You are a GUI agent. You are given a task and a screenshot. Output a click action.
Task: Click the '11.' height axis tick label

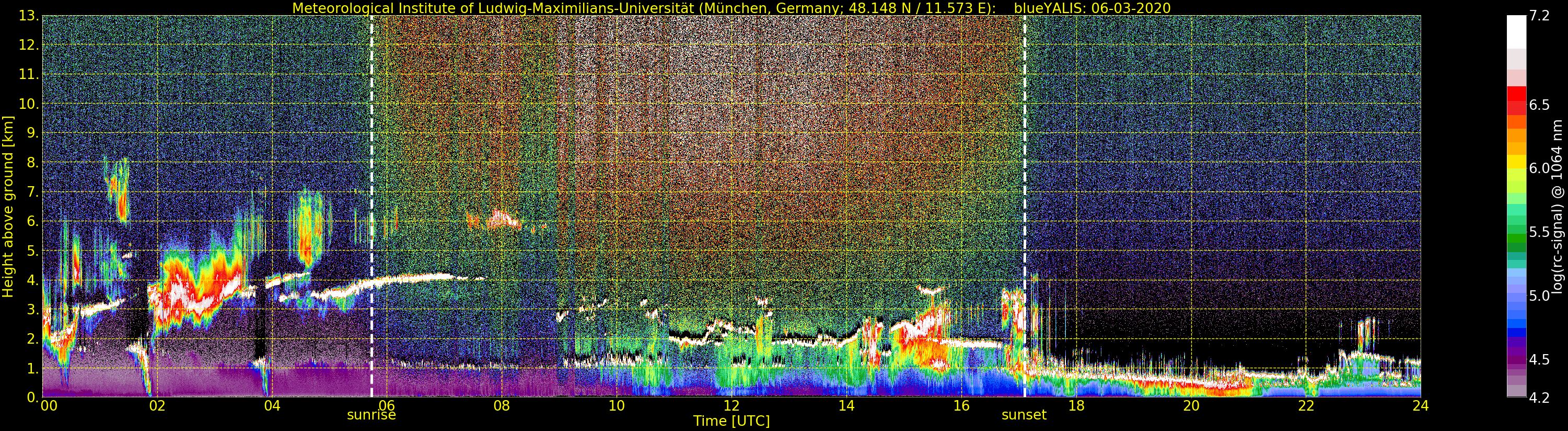(29, 74)
